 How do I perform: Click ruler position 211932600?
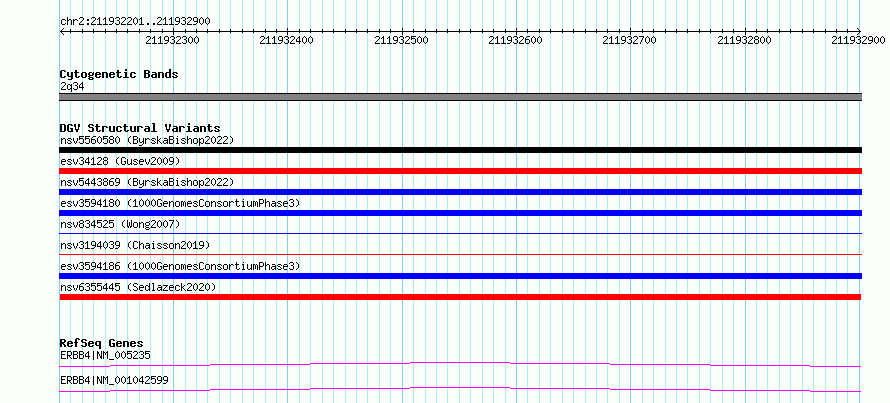point(515,40)
